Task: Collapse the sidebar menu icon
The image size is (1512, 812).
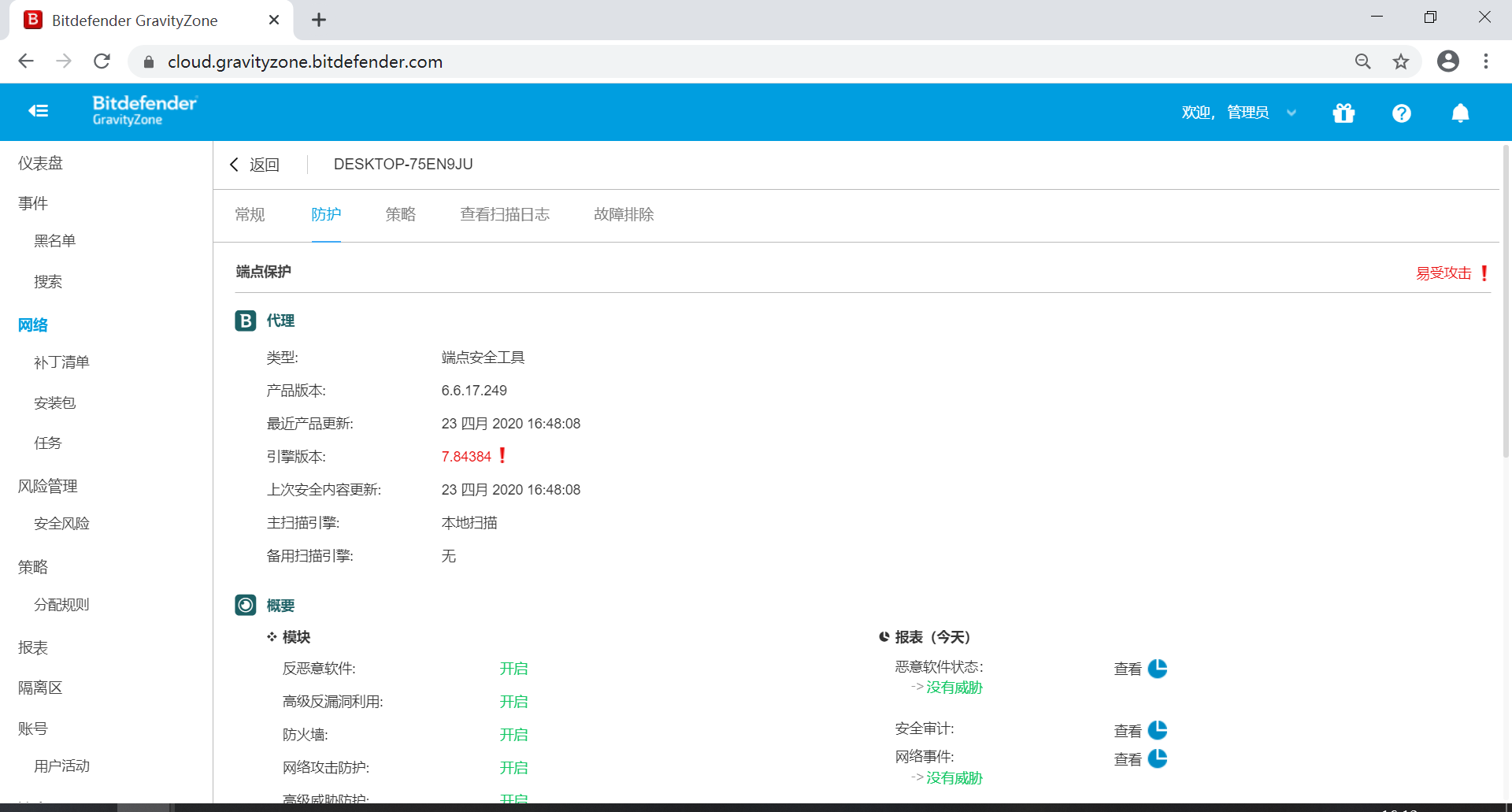Action: pyautogui.click(x=38, y=111)
